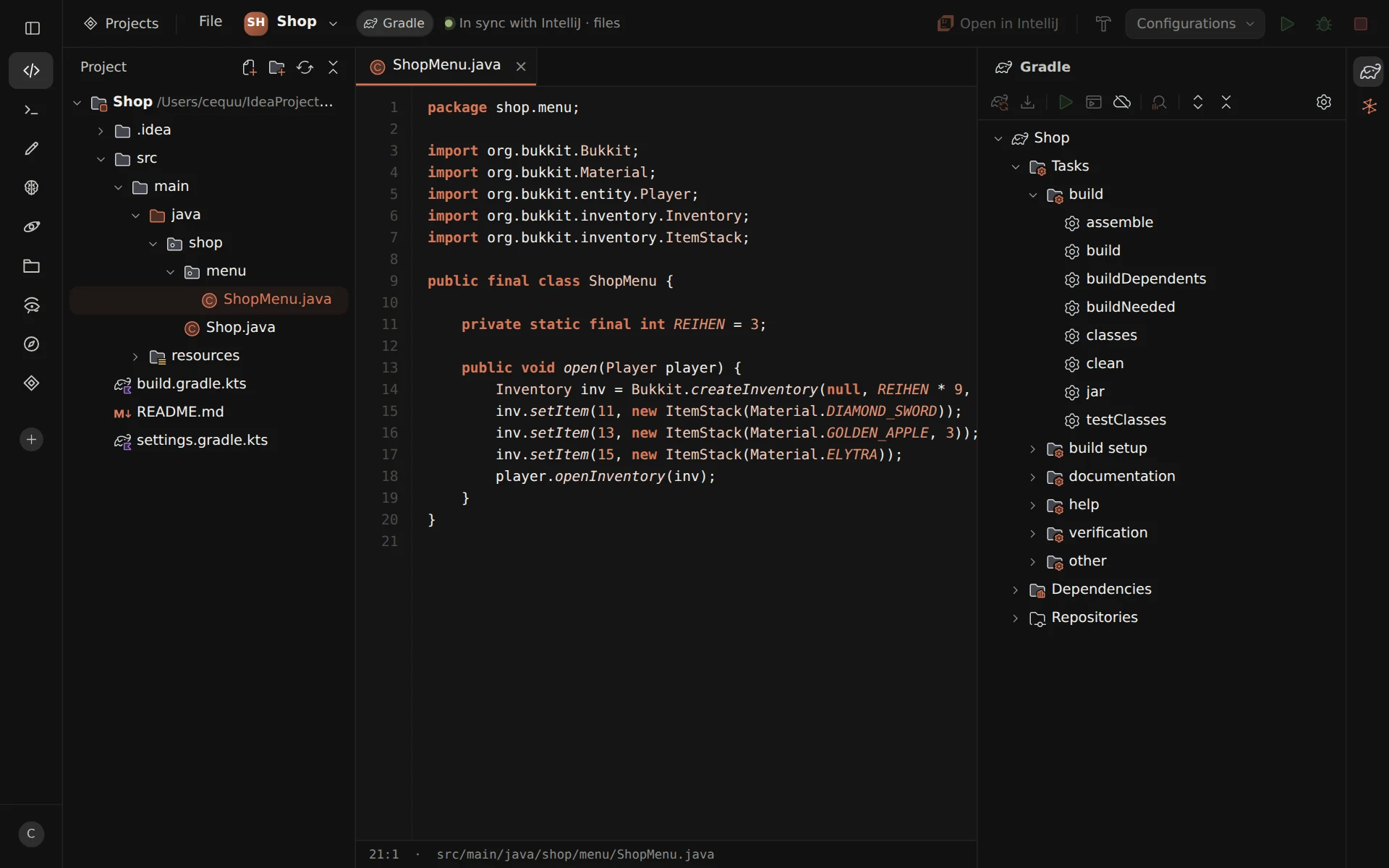
Task: Go to Projects
Action: (122, 24)
